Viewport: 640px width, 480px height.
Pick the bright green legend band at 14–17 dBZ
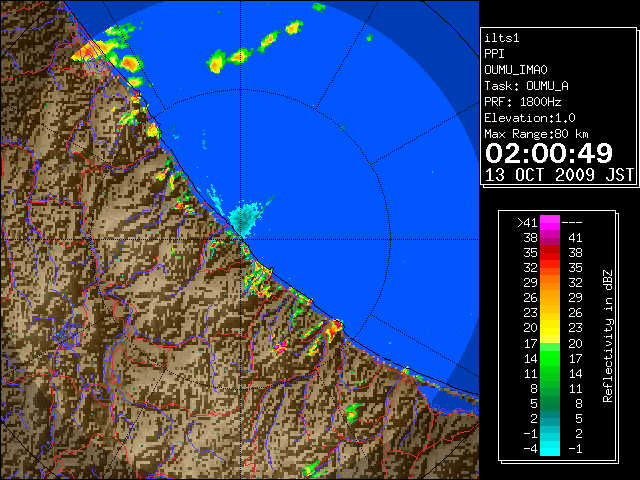[550, 358]
